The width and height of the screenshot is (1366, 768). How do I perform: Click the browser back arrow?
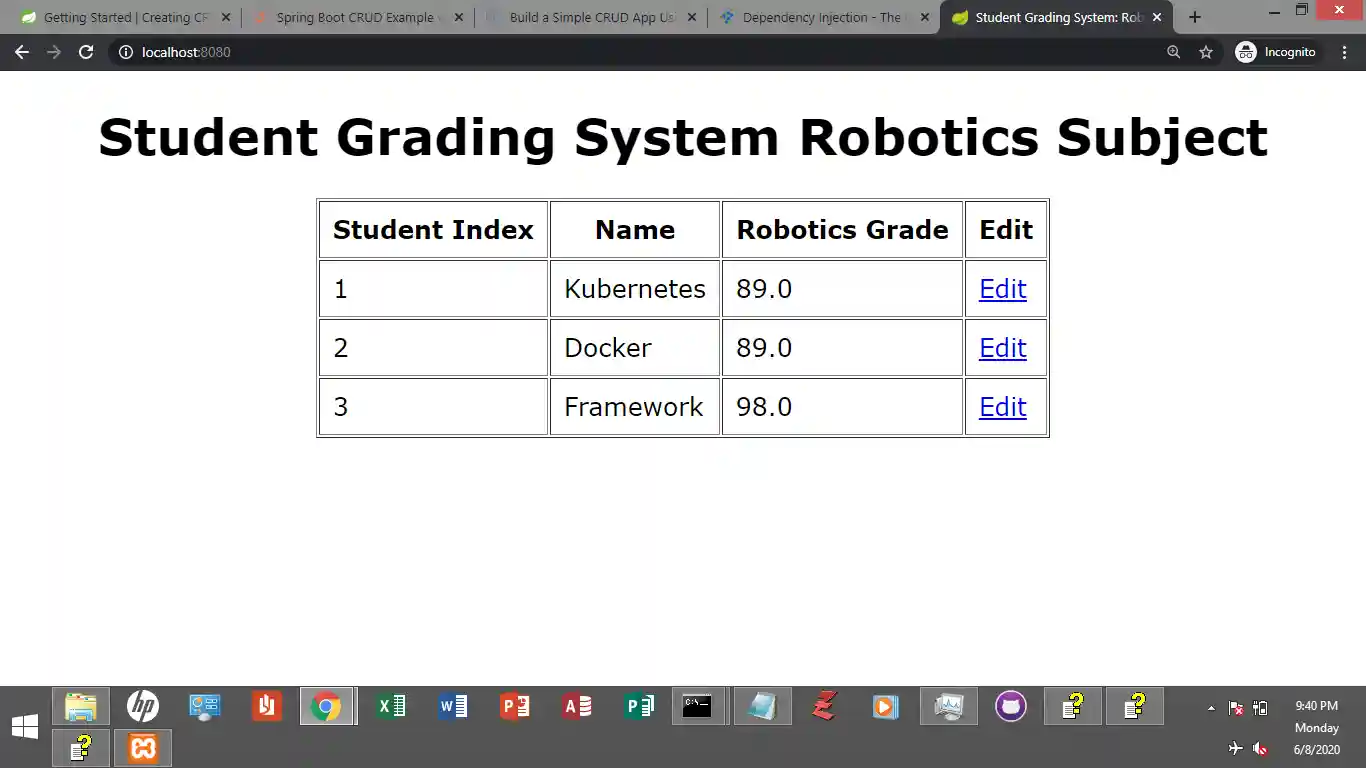point(22,52)
